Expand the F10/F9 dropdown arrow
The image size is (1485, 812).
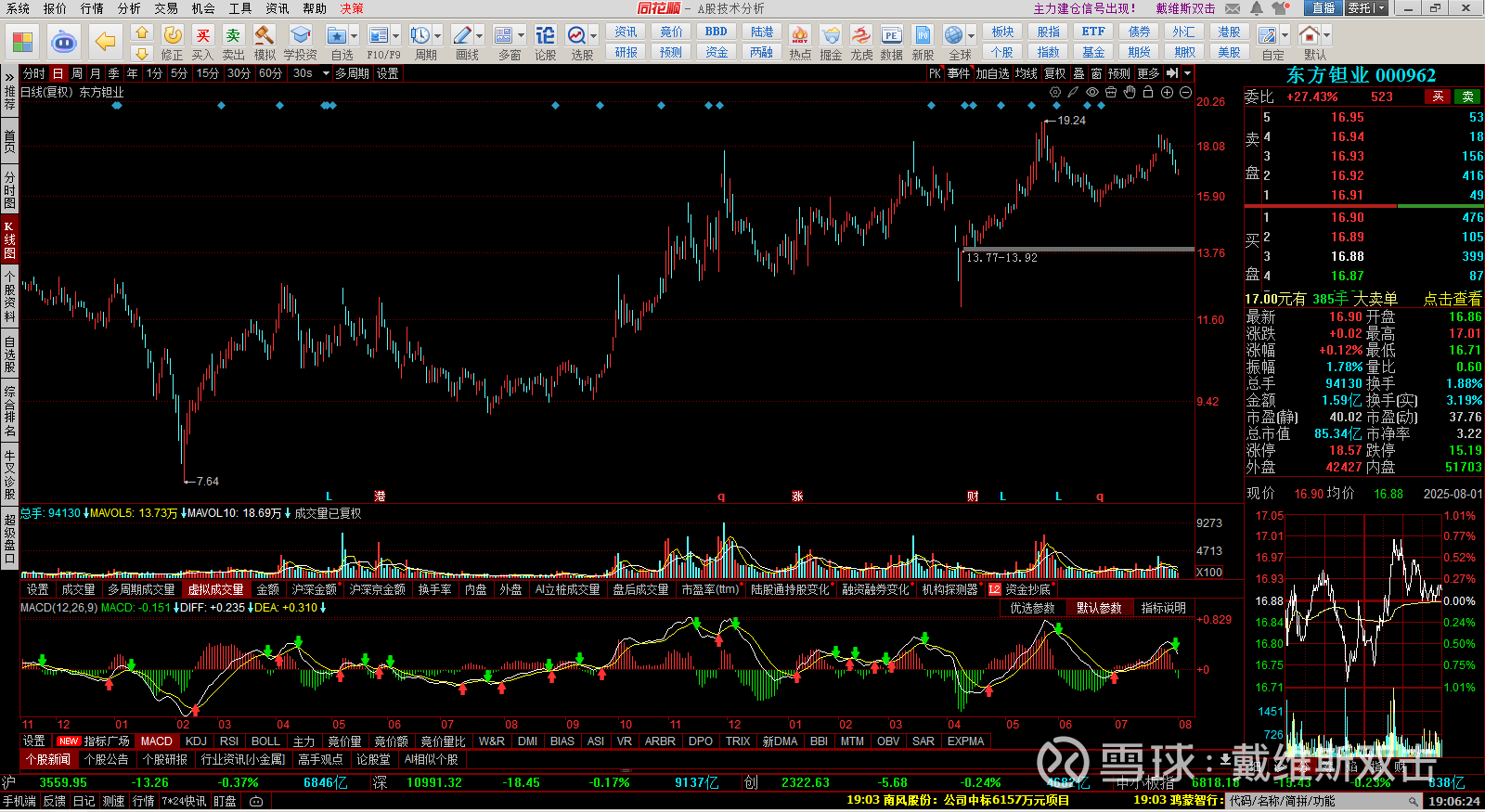pyautogui.click(x=395, y=35)
